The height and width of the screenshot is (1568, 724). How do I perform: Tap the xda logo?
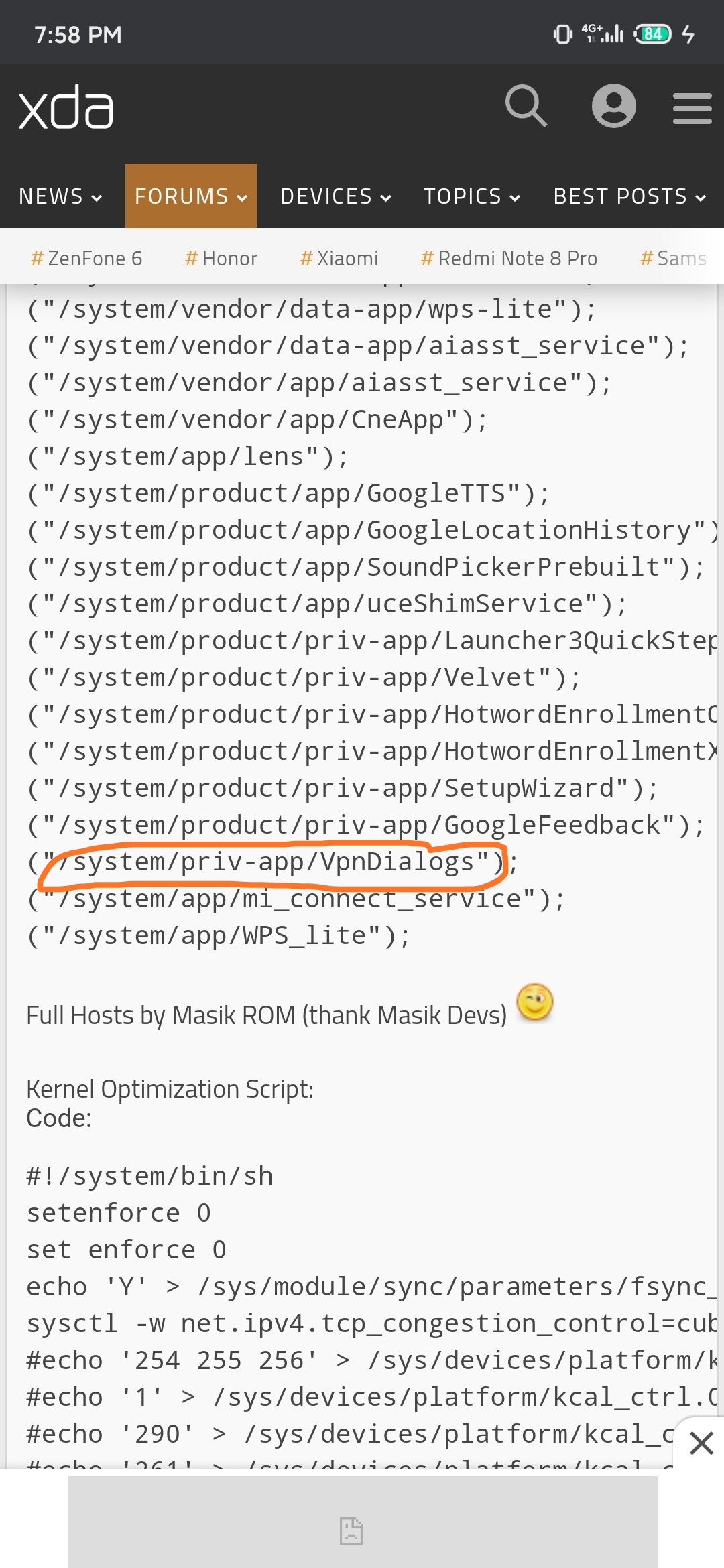(x=66, y=107)
